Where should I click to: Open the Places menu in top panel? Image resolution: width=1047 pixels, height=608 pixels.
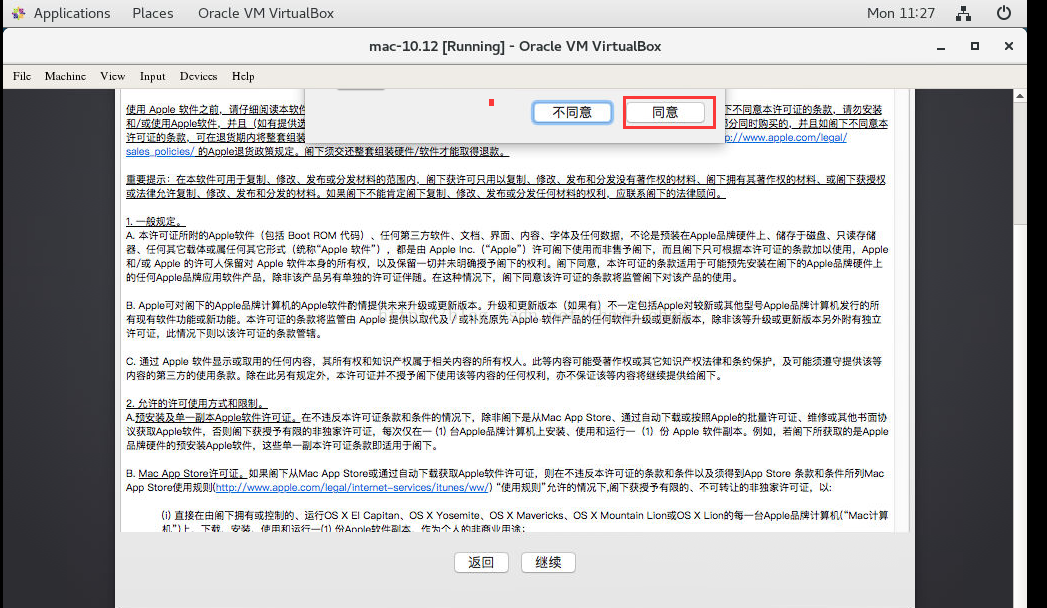(153, 13)
